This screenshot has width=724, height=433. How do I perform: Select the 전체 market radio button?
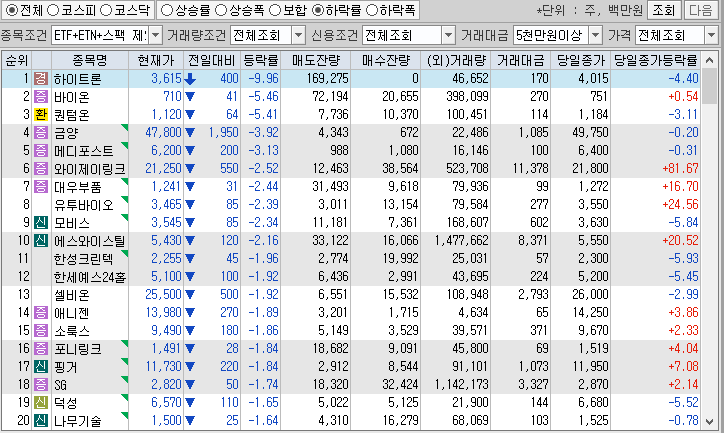(x=12, y=10)
